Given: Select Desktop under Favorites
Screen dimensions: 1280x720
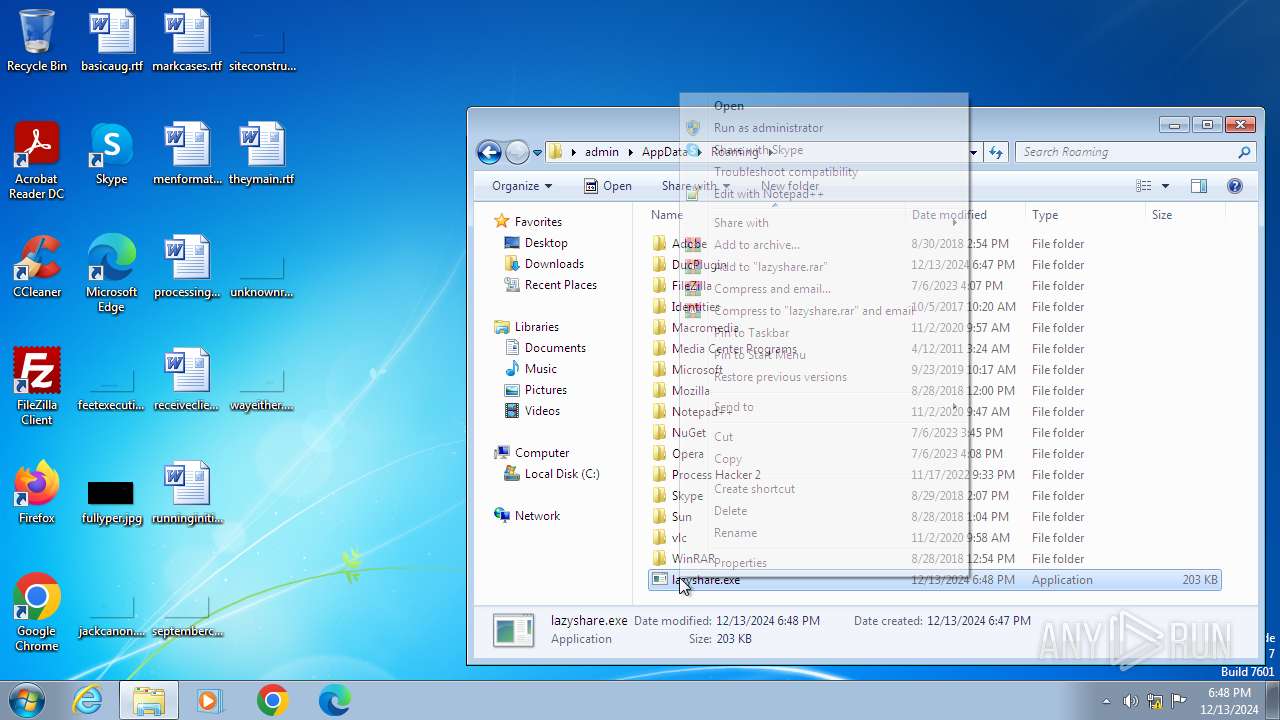Looking at the screenshot, I should [x=545, y=243].
